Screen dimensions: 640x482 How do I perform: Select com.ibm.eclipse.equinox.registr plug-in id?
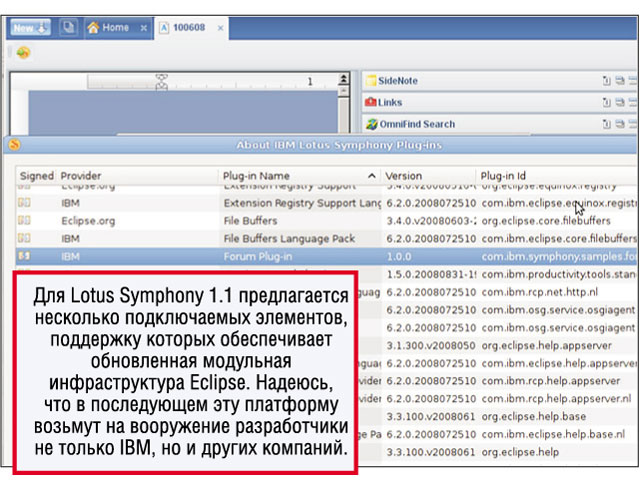tap(559, 203)
